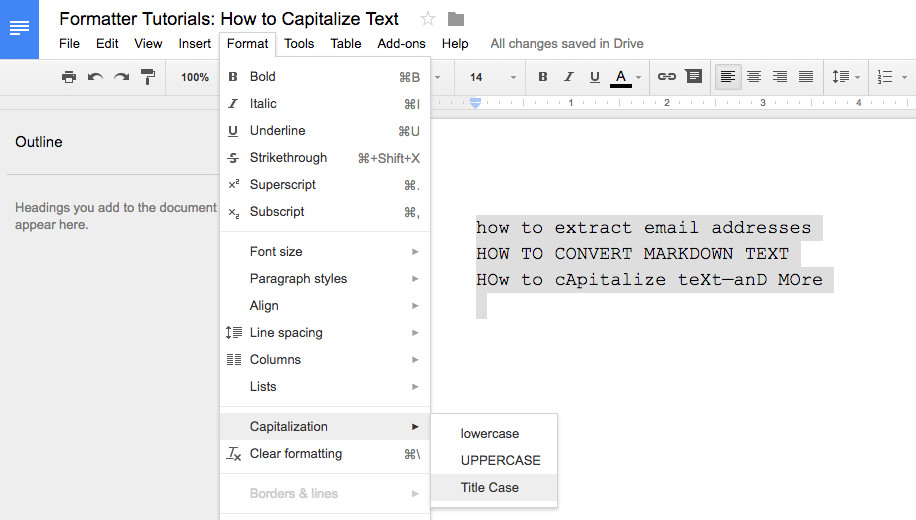
Task: Select the Paint format roller icon
Action: (x=148, y=77)
